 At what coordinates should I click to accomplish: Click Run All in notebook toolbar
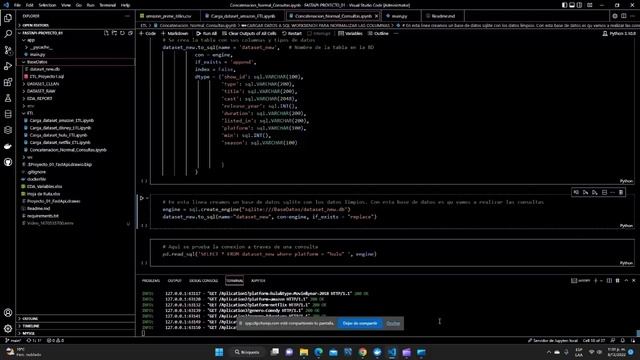click(x=207, y=33)
